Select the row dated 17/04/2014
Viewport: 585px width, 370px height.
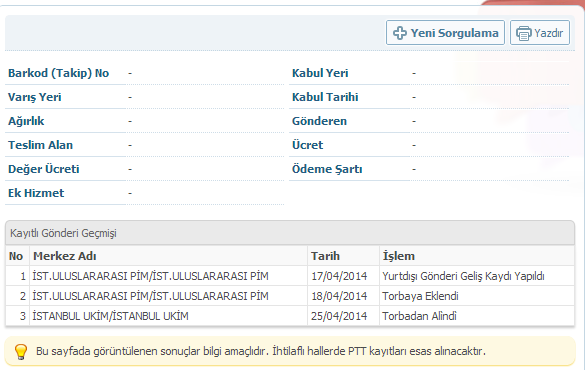[x=290, y=276]
